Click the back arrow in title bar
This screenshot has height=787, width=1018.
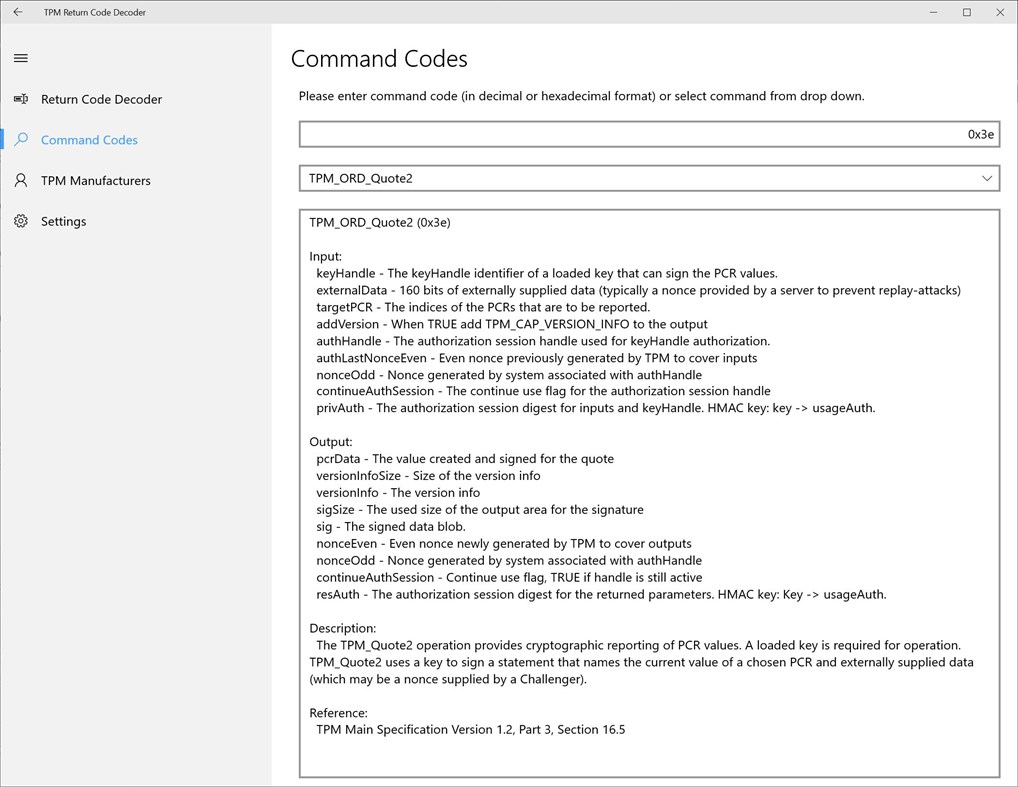point(17,12)
